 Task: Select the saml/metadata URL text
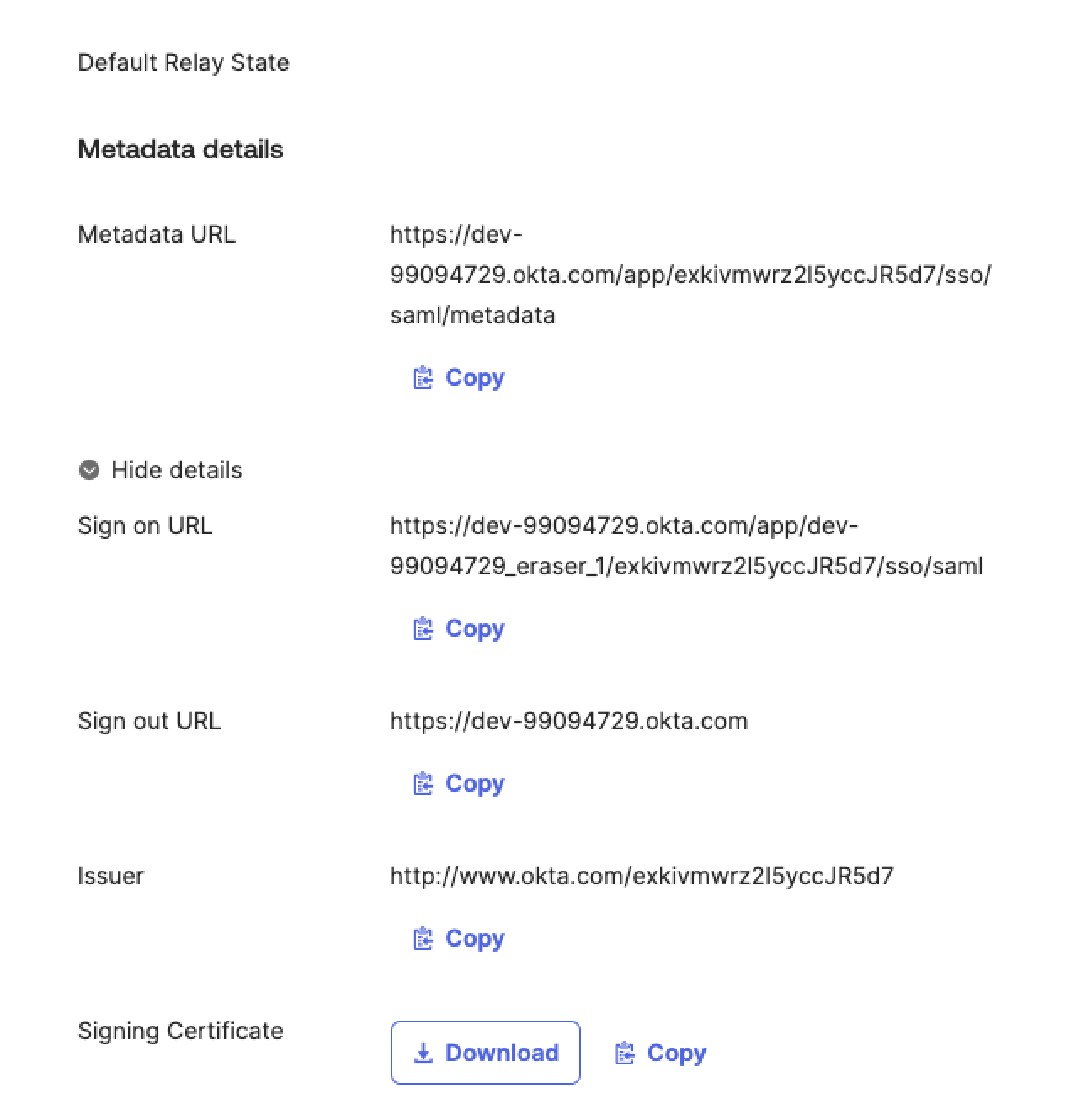point(690,275)
